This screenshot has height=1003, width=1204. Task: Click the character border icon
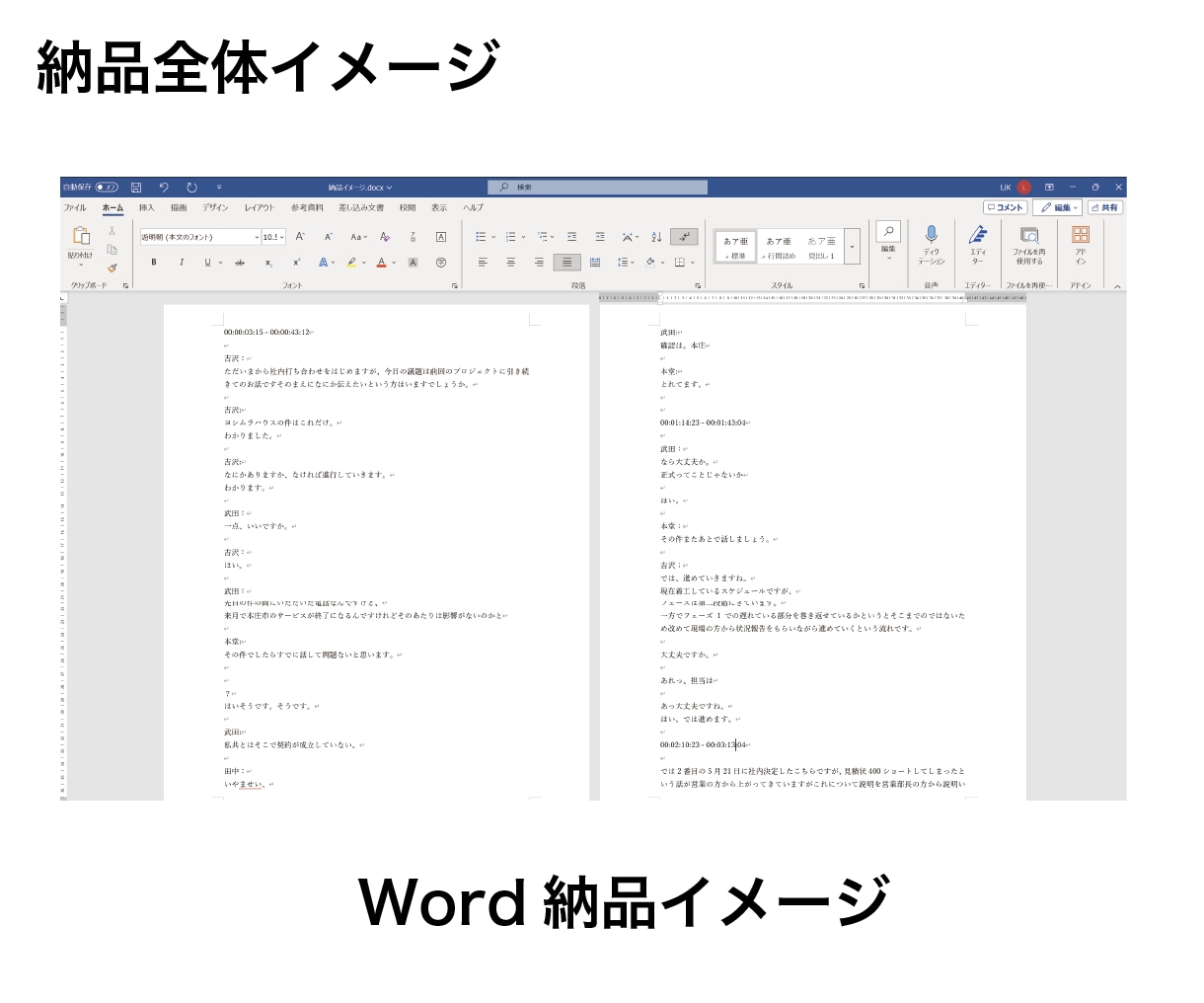tap(441, 237)
